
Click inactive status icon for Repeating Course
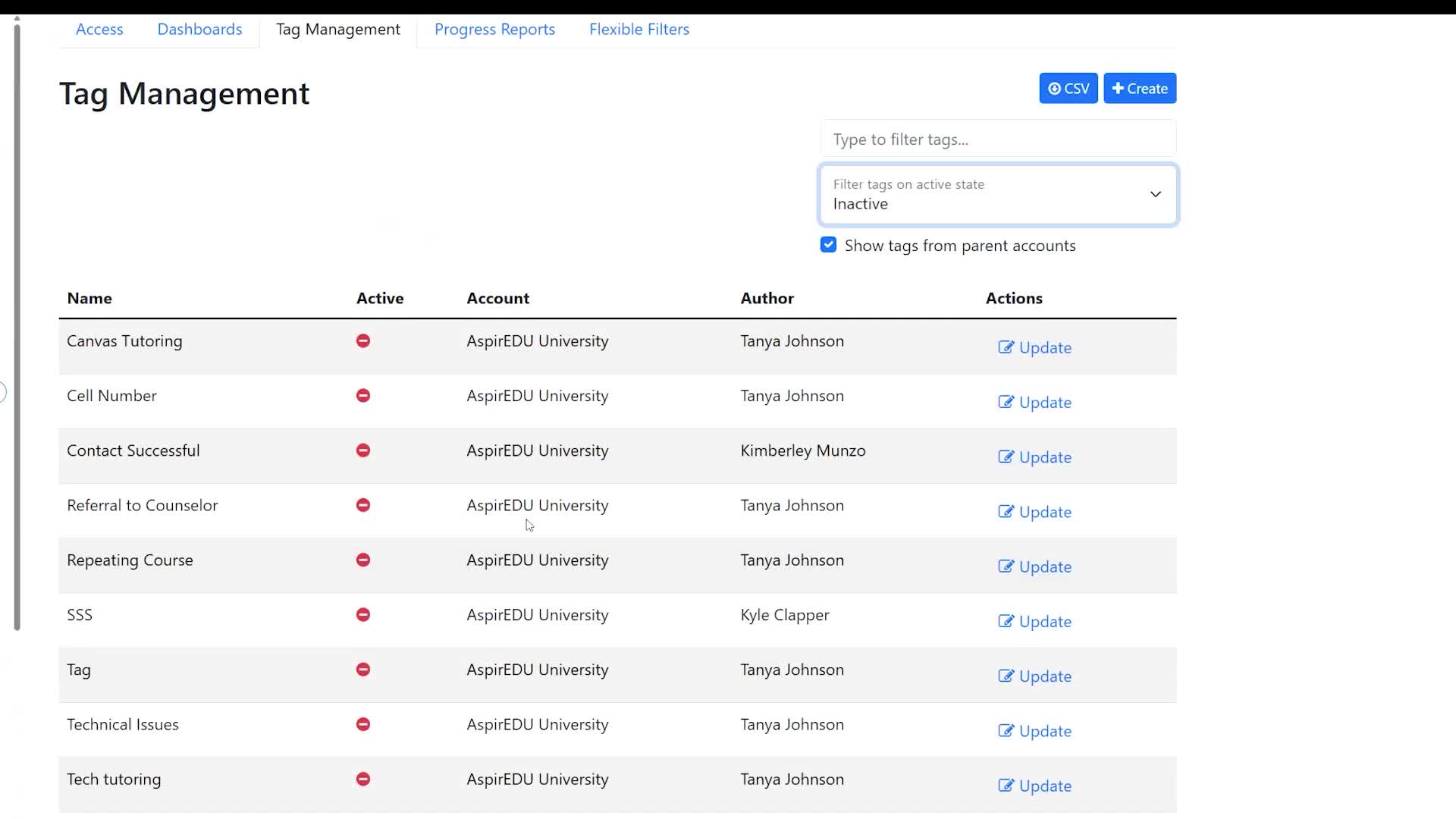363,560
